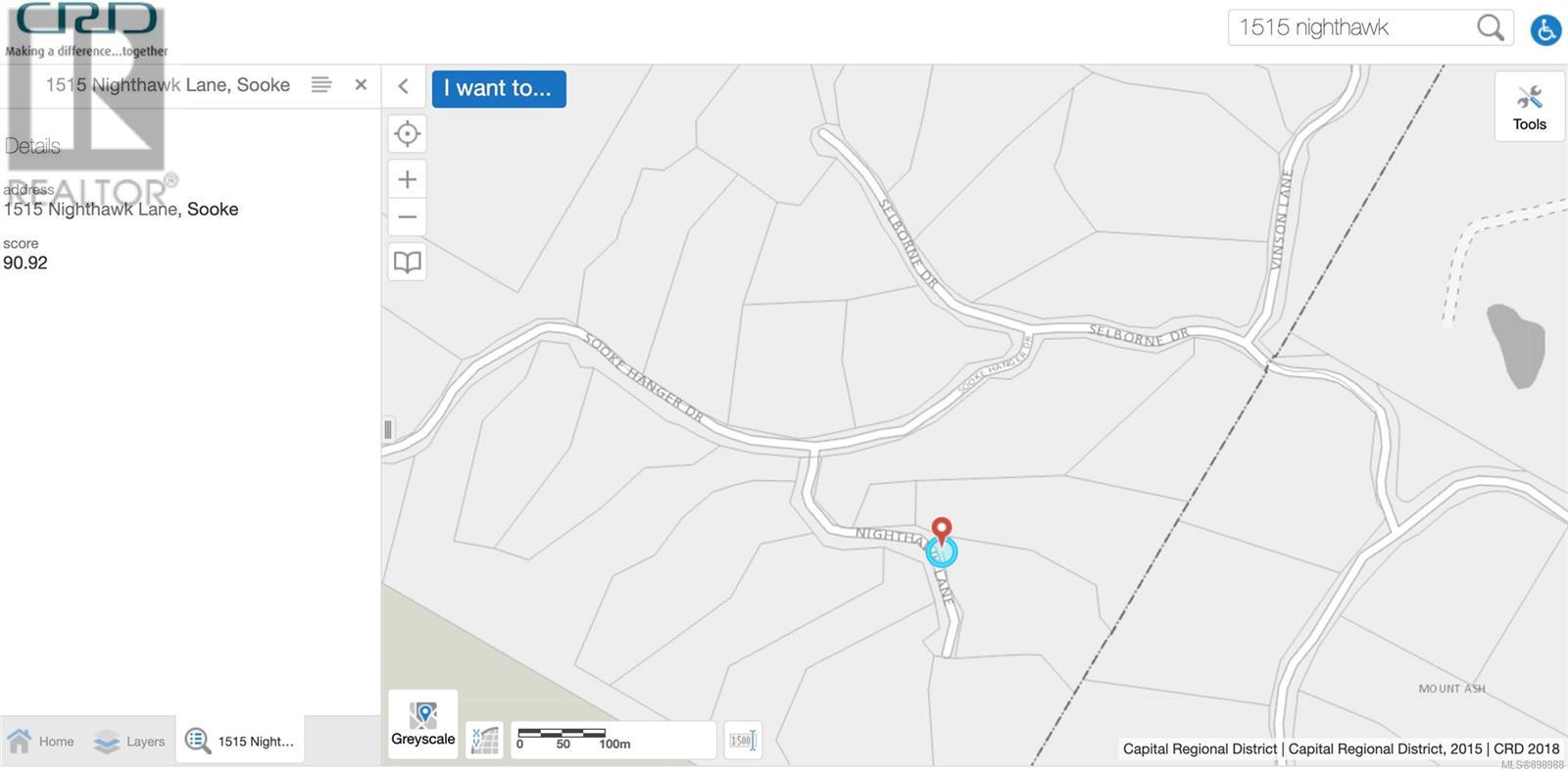Zoom in with the plus button
The width and height of the screenshot is (1568, 771).
pyautogui.click(x=408, y=179)
